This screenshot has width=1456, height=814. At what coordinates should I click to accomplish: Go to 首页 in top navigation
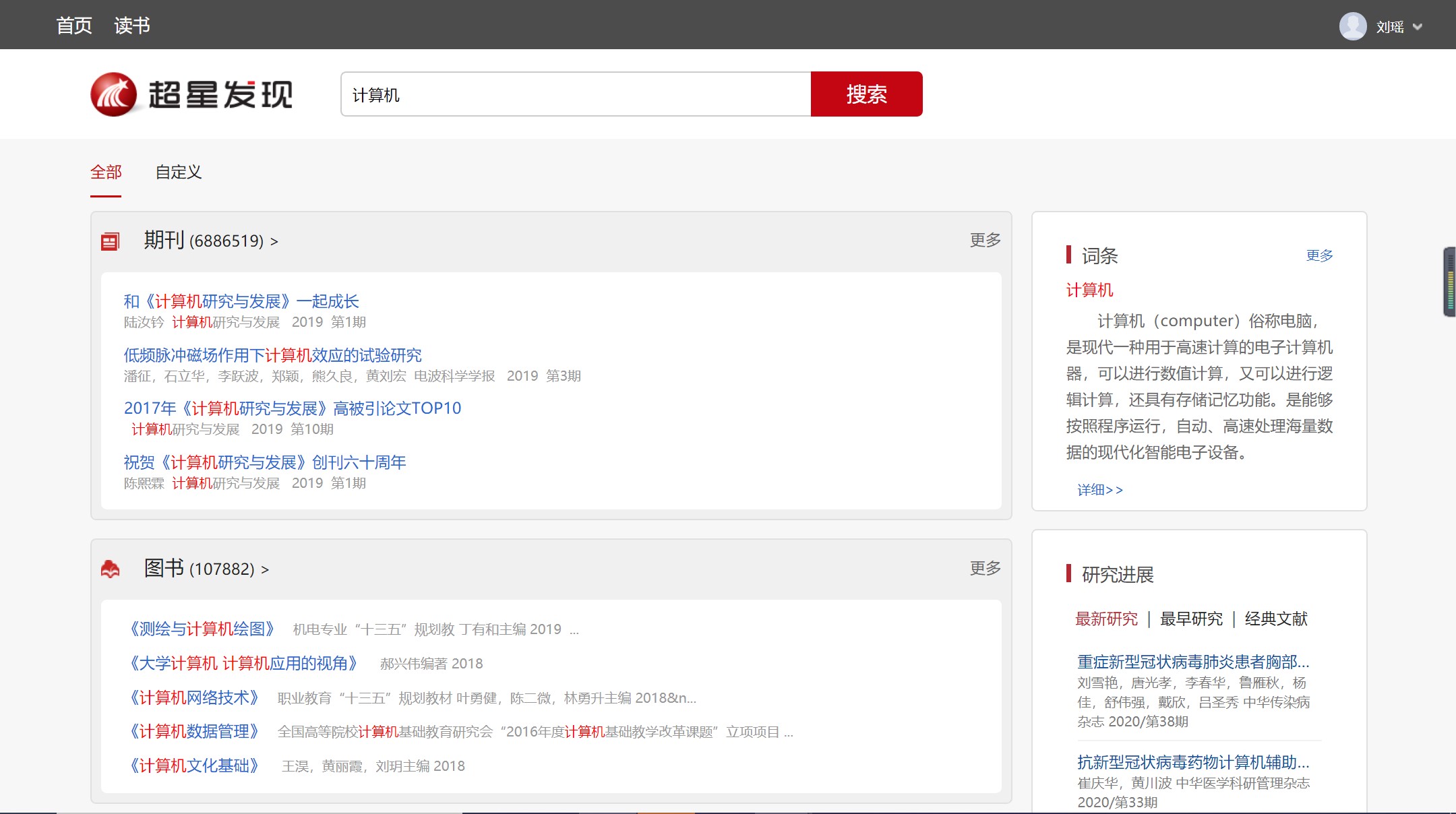[74, 26]
